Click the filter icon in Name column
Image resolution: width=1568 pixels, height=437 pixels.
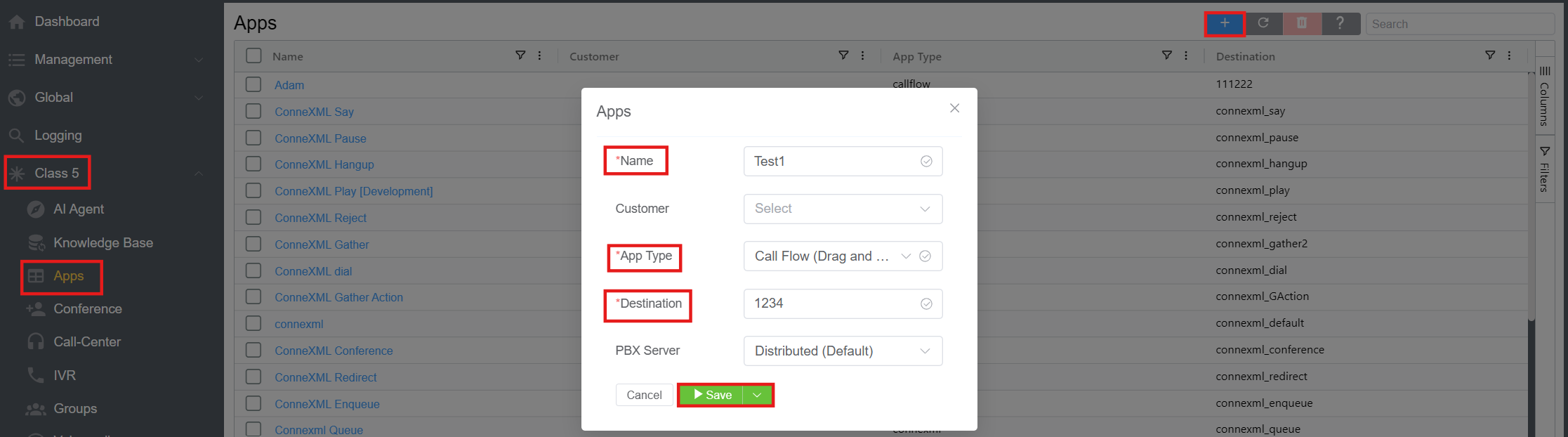520,56
